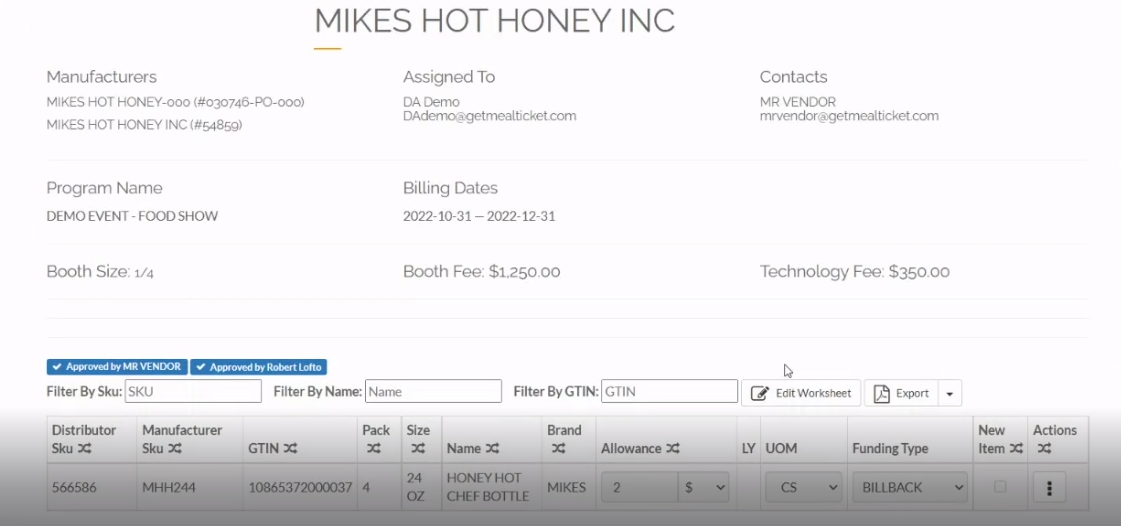Click the MIKES HOT HONEY INC page title
This screenshot has width=1121, height=526.
coord(495,20)
